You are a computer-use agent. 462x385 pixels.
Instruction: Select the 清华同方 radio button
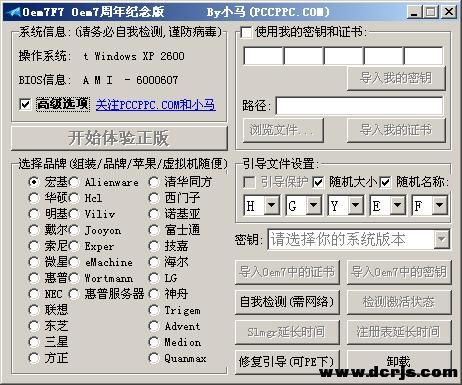[154, 182]
